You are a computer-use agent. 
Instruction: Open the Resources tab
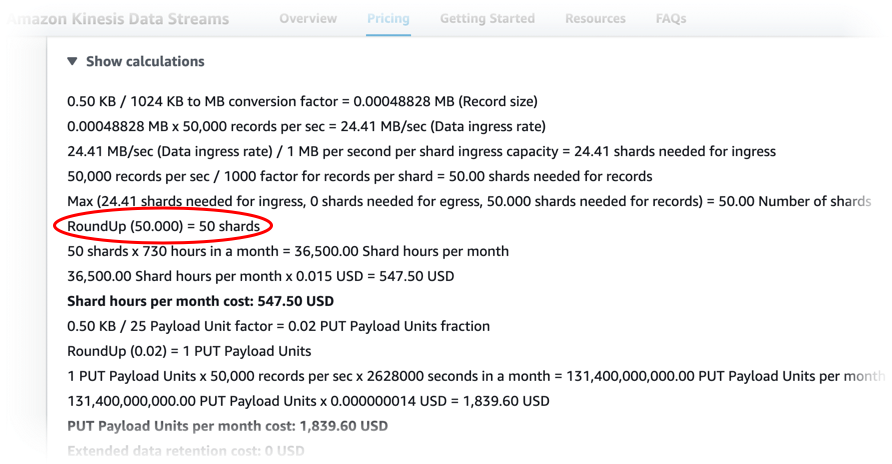[x=595, y=19]
